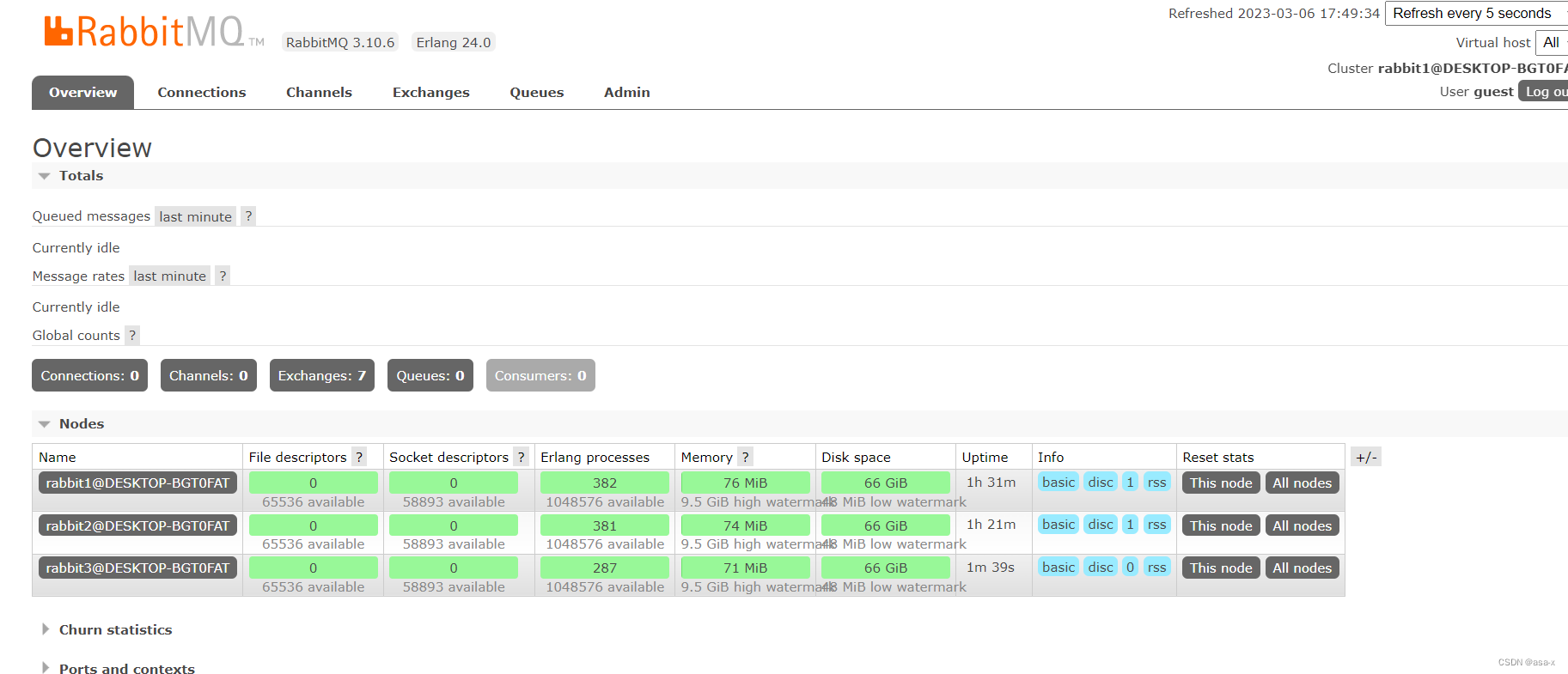Viewport: 1568px width, 674px height.
Task: Click disc tag in rabbit2 row
Action: 1101,524
